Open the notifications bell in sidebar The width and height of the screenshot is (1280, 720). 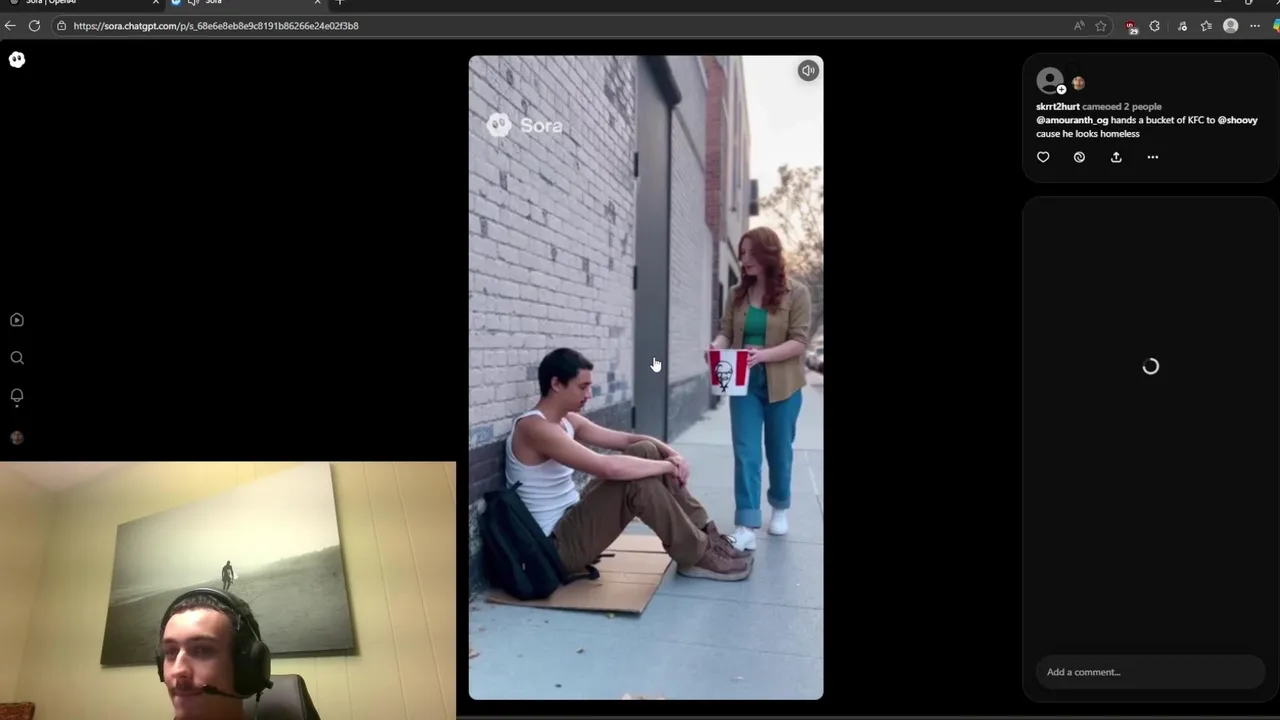coord(17,396)
